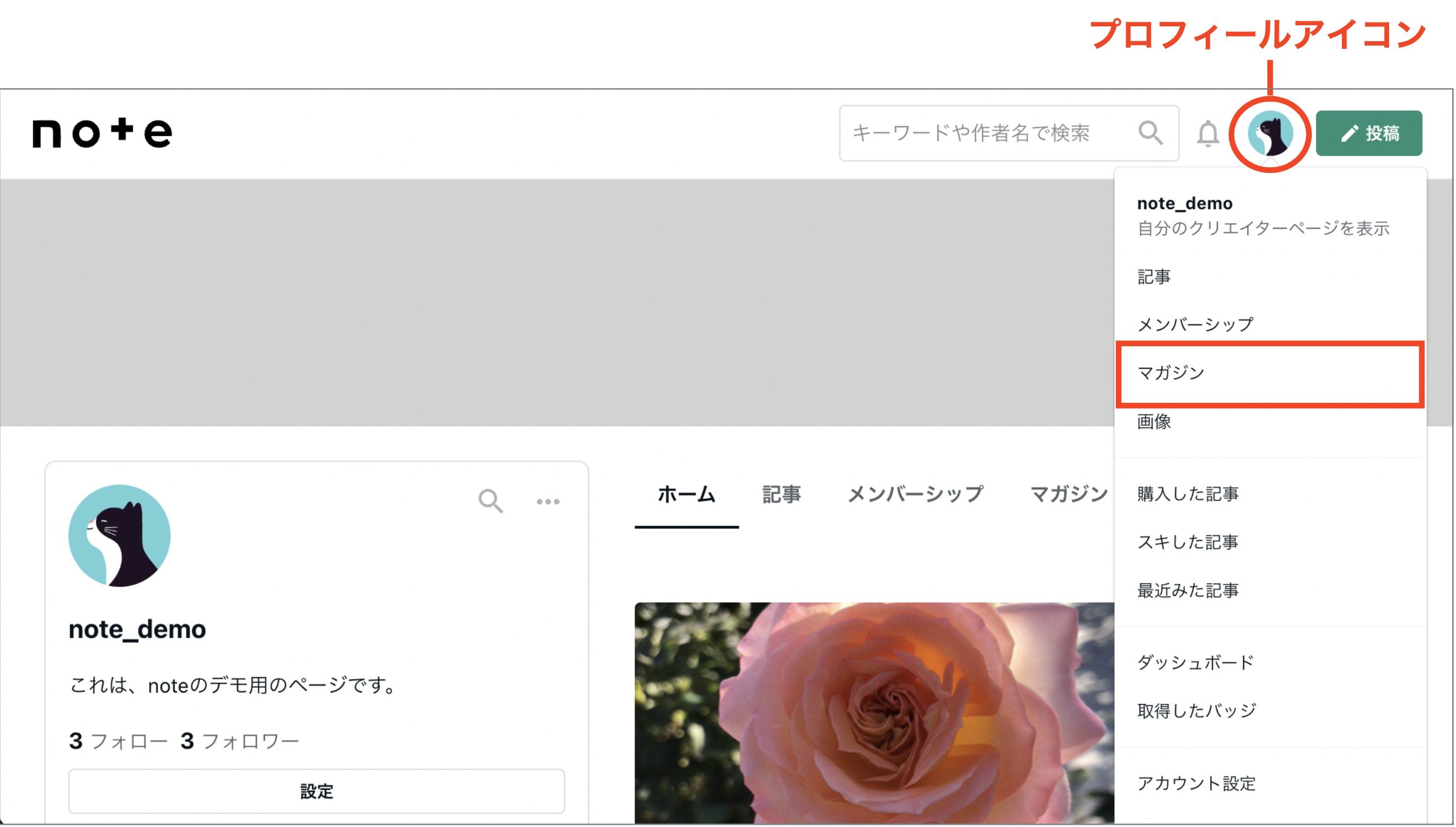
Task: Open the notifications bell
Action: [1209, 133]
